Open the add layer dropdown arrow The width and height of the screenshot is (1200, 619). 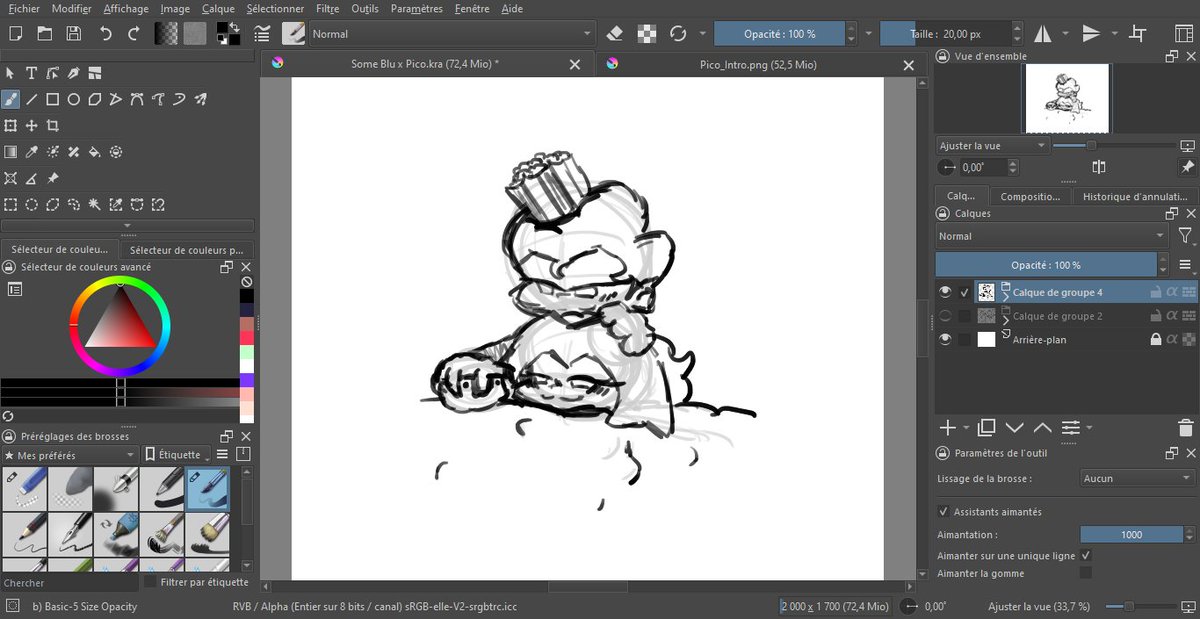[966, 428]
